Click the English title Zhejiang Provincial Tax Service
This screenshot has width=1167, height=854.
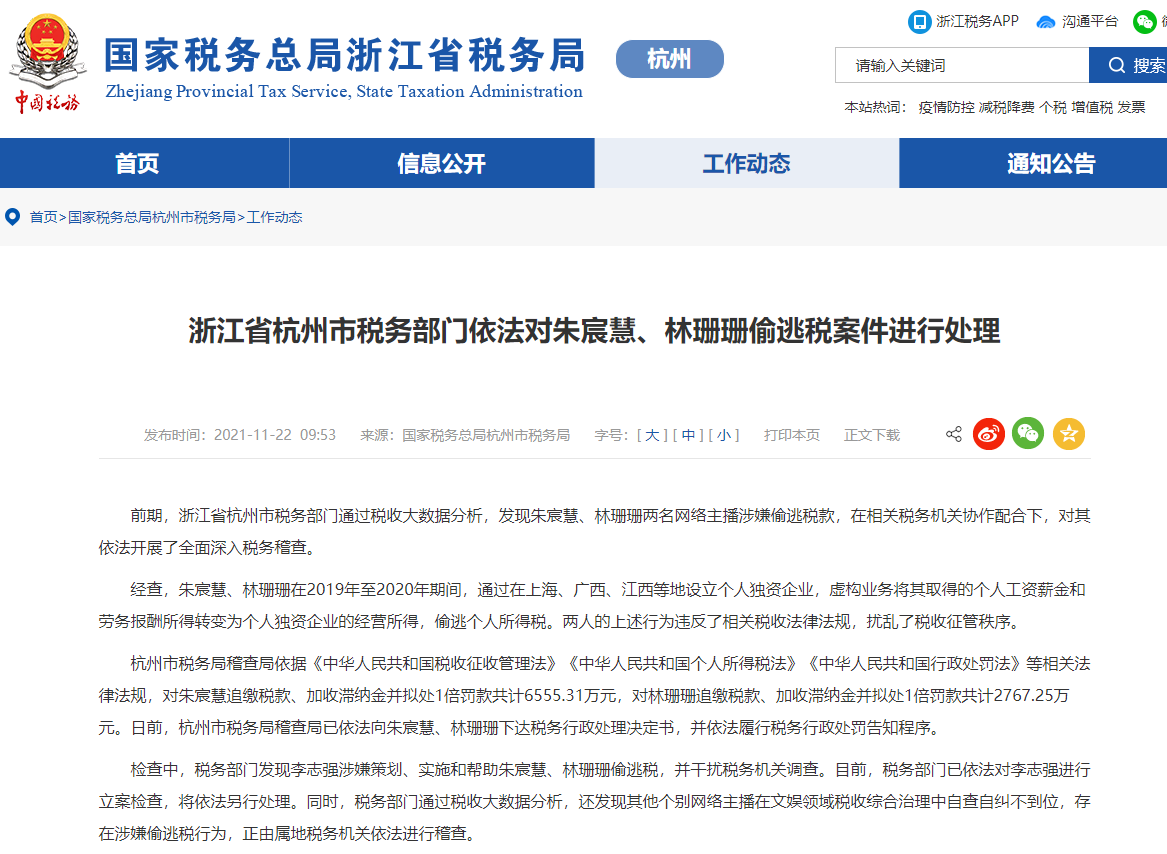coord(345,92)
